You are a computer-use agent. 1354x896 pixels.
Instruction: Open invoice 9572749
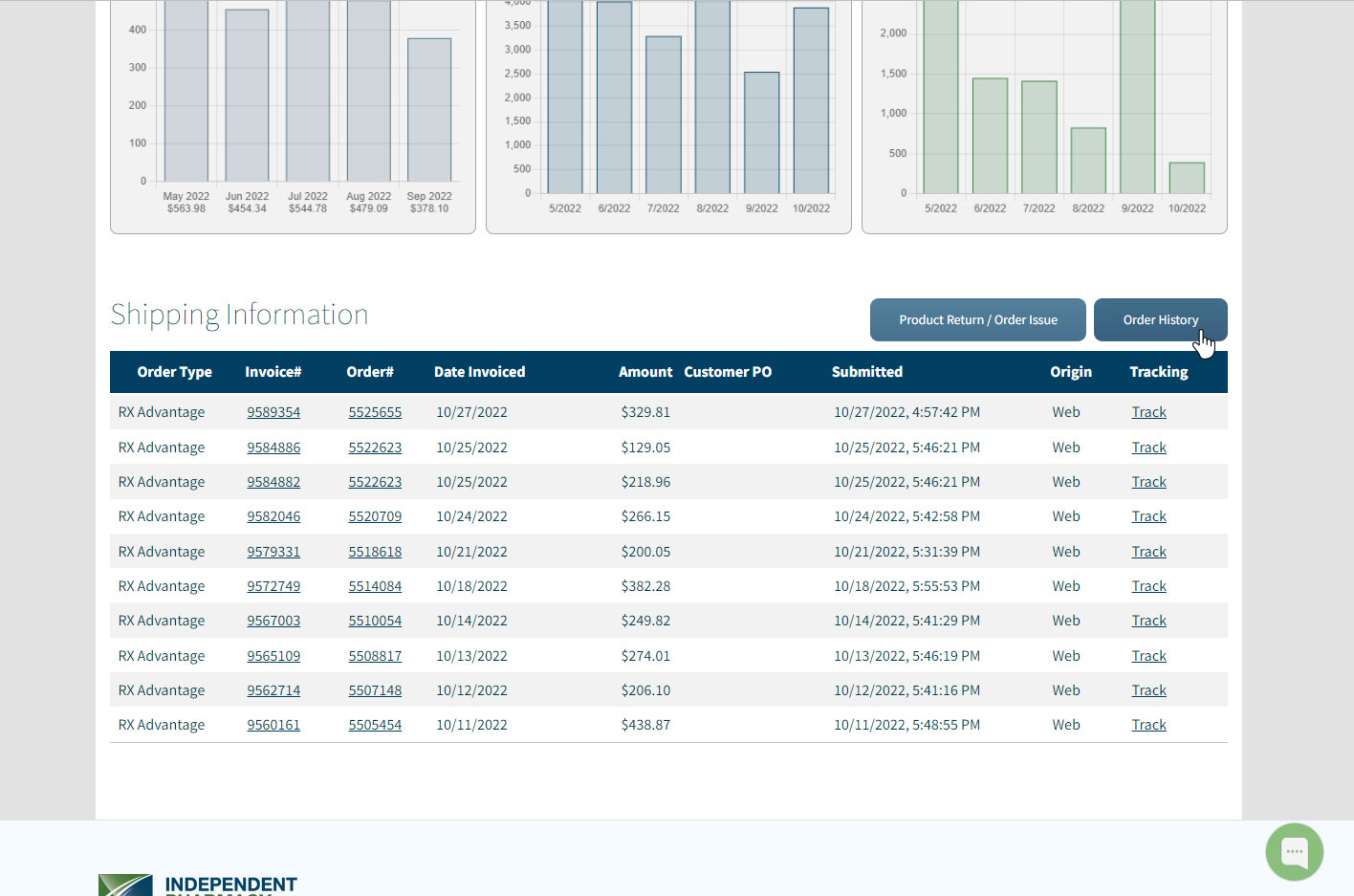(273, 586)
